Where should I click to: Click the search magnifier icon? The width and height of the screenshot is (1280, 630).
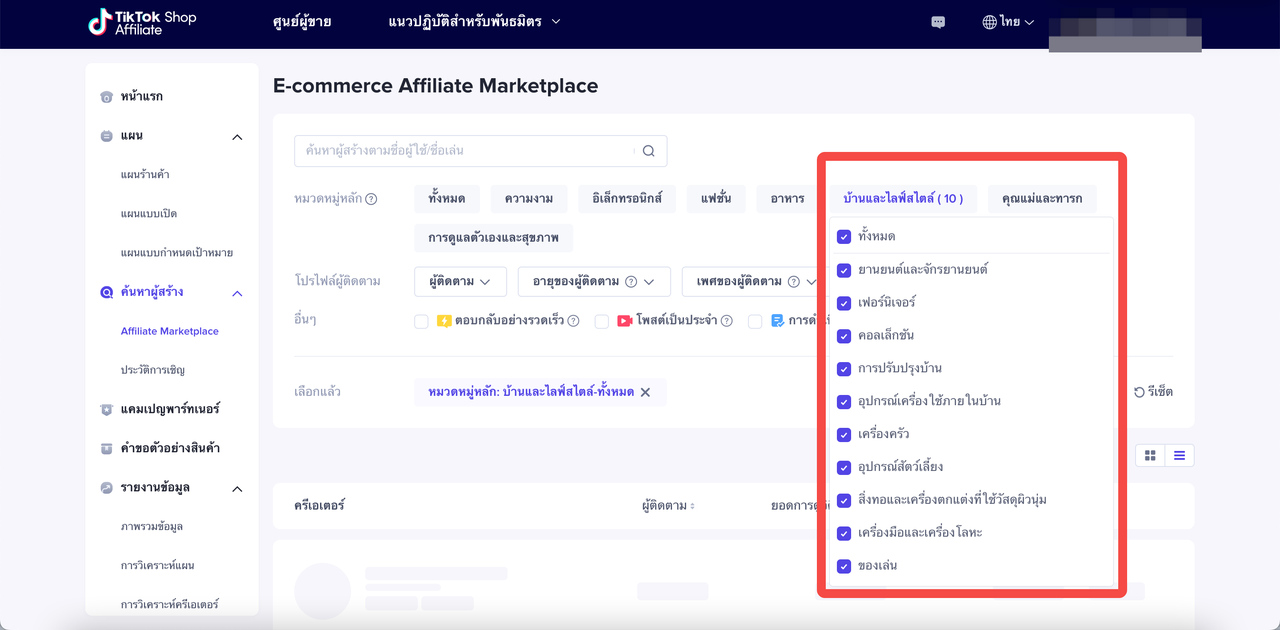[648, 151]
